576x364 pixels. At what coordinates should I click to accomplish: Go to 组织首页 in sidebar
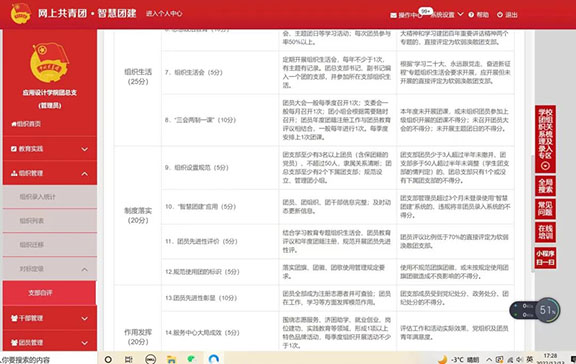point(26,124)
